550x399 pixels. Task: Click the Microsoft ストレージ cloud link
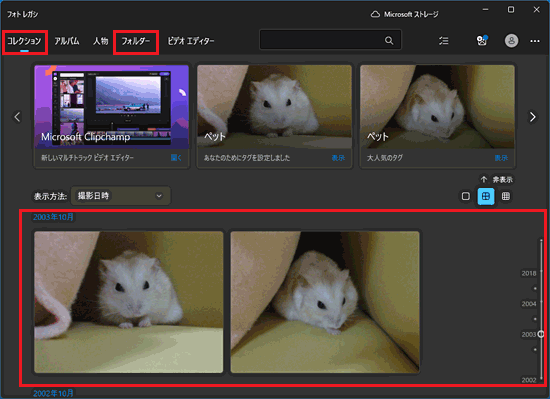404,14
